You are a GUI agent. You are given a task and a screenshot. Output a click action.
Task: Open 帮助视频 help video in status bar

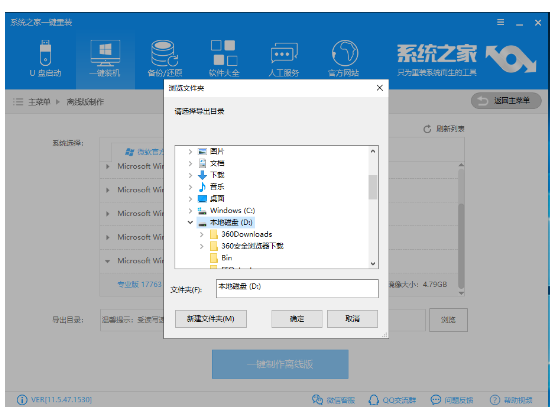coord(511,400)
